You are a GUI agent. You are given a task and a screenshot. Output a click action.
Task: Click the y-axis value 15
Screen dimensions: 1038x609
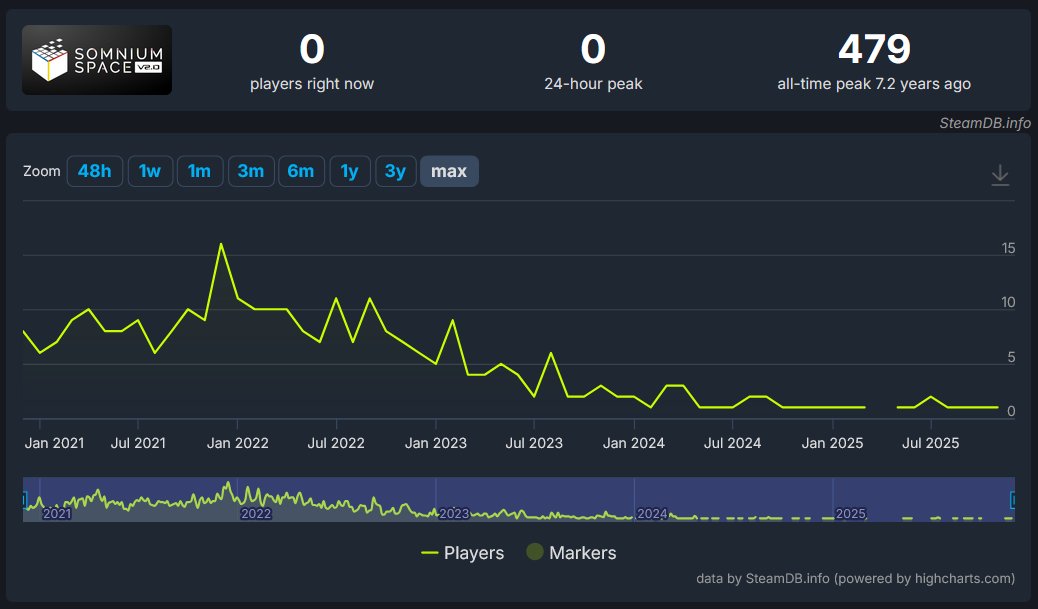point(1008,248)
